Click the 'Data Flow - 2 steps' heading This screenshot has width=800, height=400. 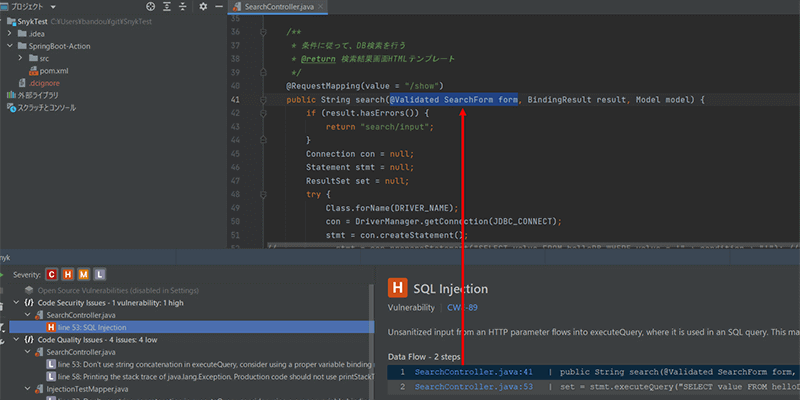[x=424, y=356]
